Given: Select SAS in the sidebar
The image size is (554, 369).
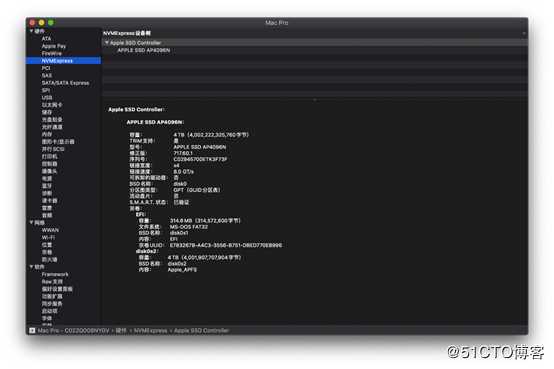Looking at the screenshot, I should [47, 76].
